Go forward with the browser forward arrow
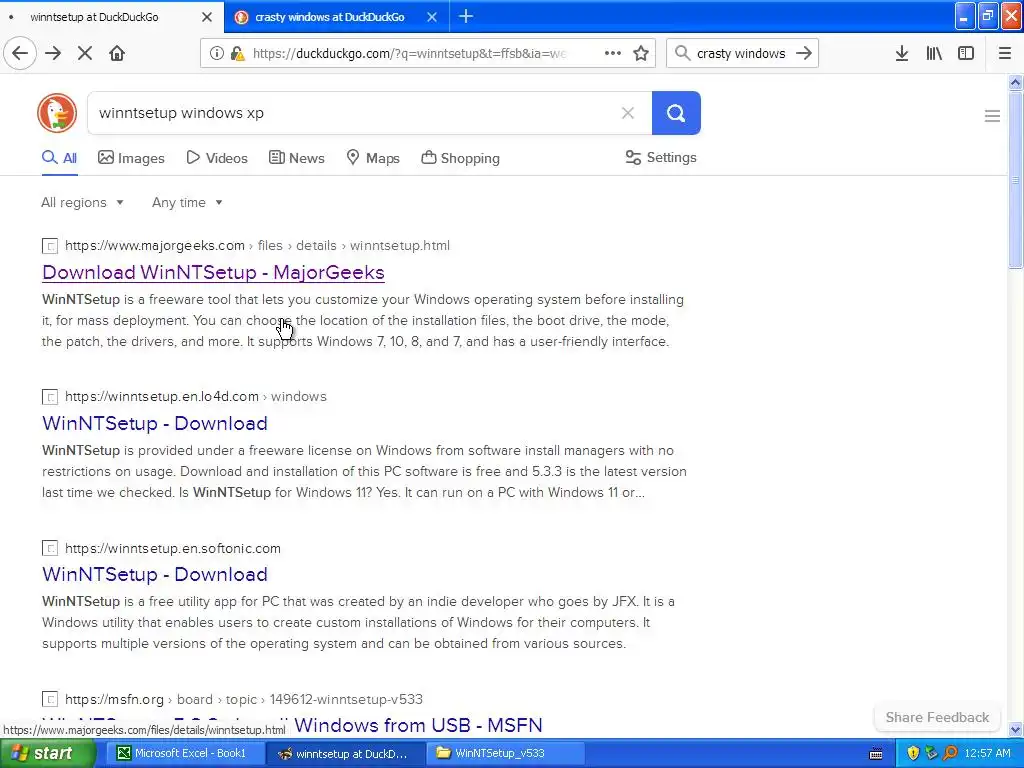This screenshot has height=768, width=1024. [x=53, y=53]
